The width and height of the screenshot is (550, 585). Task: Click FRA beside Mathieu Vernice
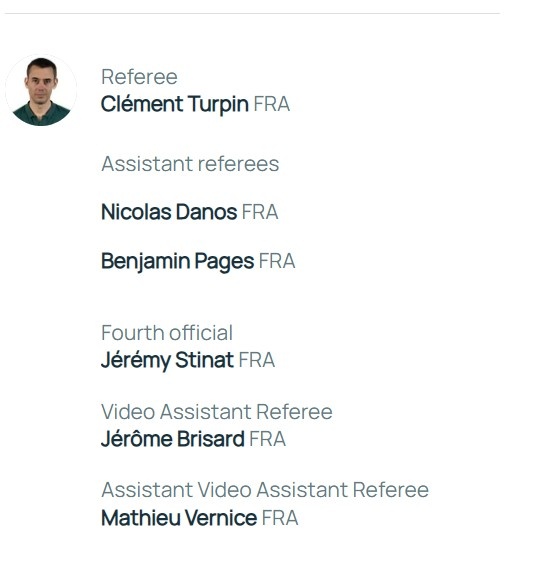click(280, 518)
